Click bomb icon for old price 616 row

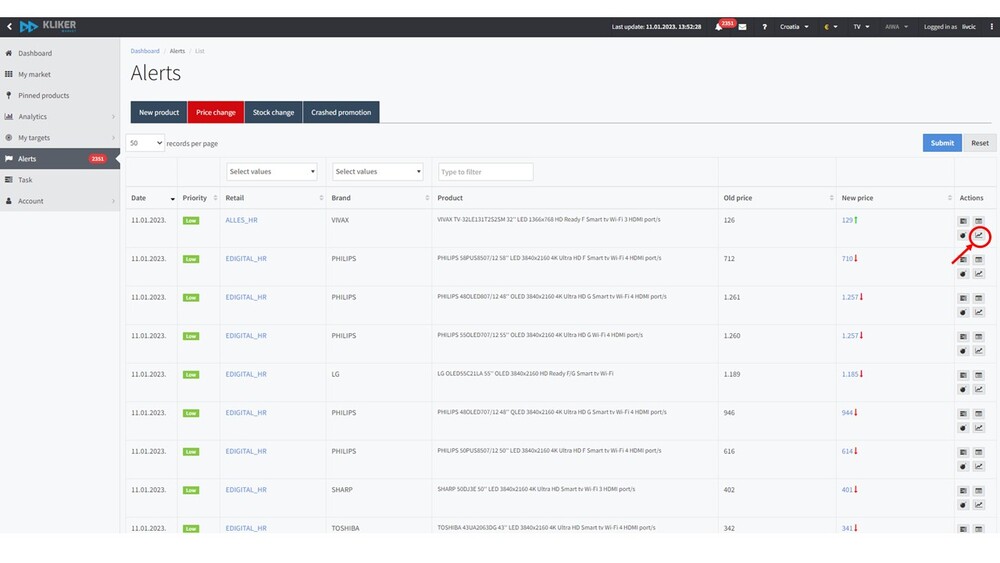click(x=963, y=467)
